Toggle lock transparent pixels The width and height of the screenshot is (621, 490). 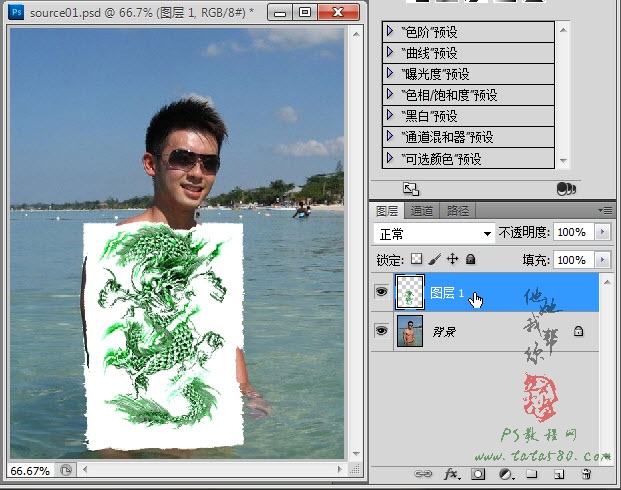click(416, 259)
